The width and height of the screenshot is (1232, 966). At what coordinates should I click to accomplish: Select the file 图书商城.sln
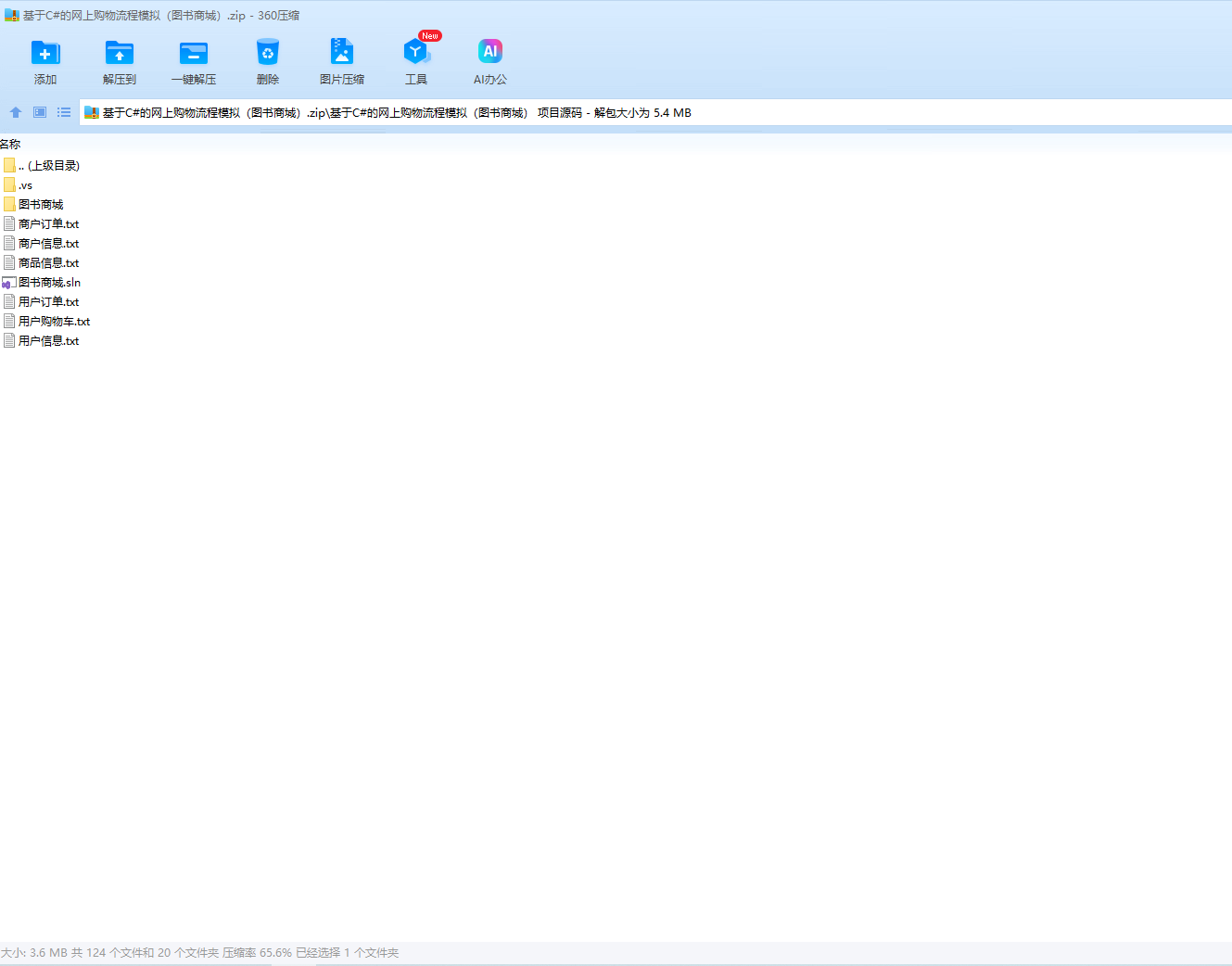click(42, 282)
